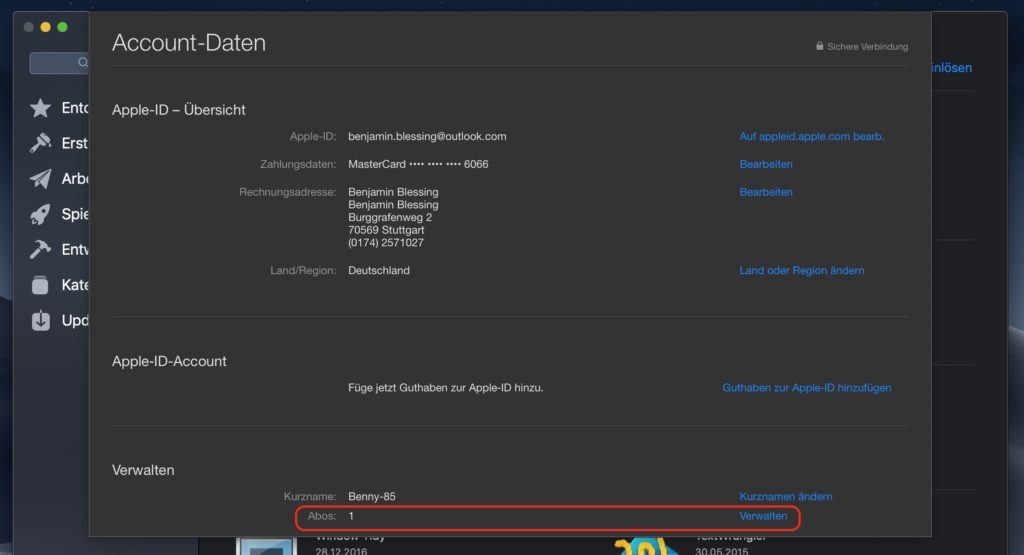
Task: Open the Kategorien icon in sidebar
Action: 40,285
